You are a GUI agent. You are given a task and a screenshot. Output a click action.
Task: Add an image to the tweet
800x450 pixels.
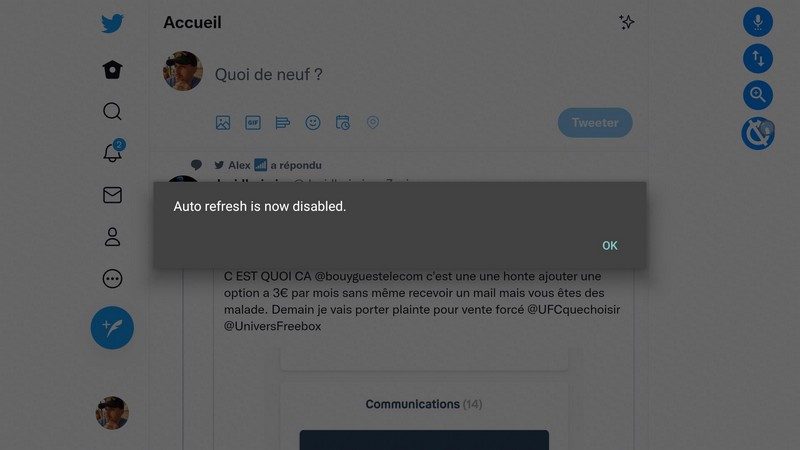tap(223, 122)
